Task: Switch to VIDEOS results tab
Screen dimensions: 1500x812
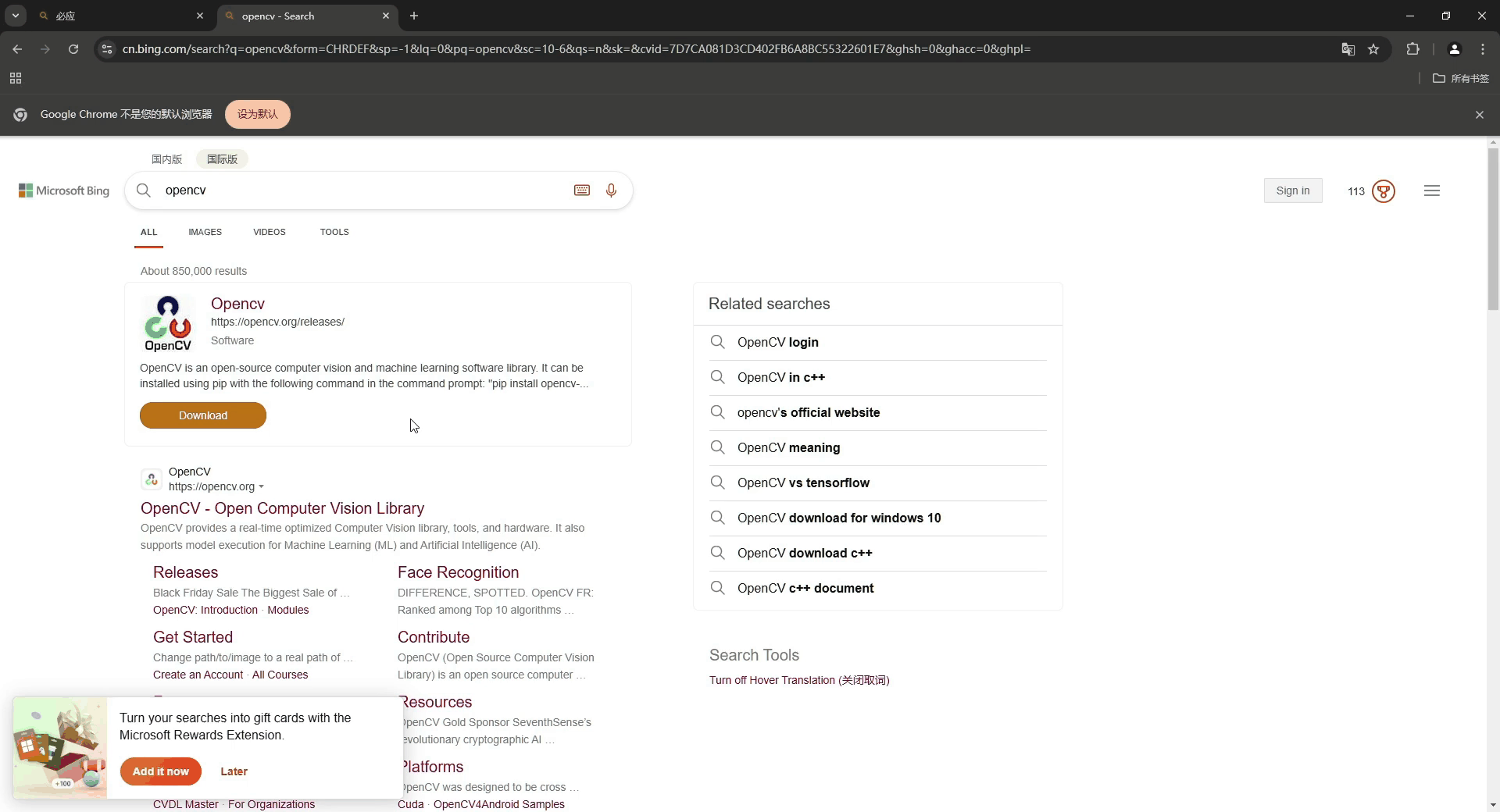Action: 270,232
